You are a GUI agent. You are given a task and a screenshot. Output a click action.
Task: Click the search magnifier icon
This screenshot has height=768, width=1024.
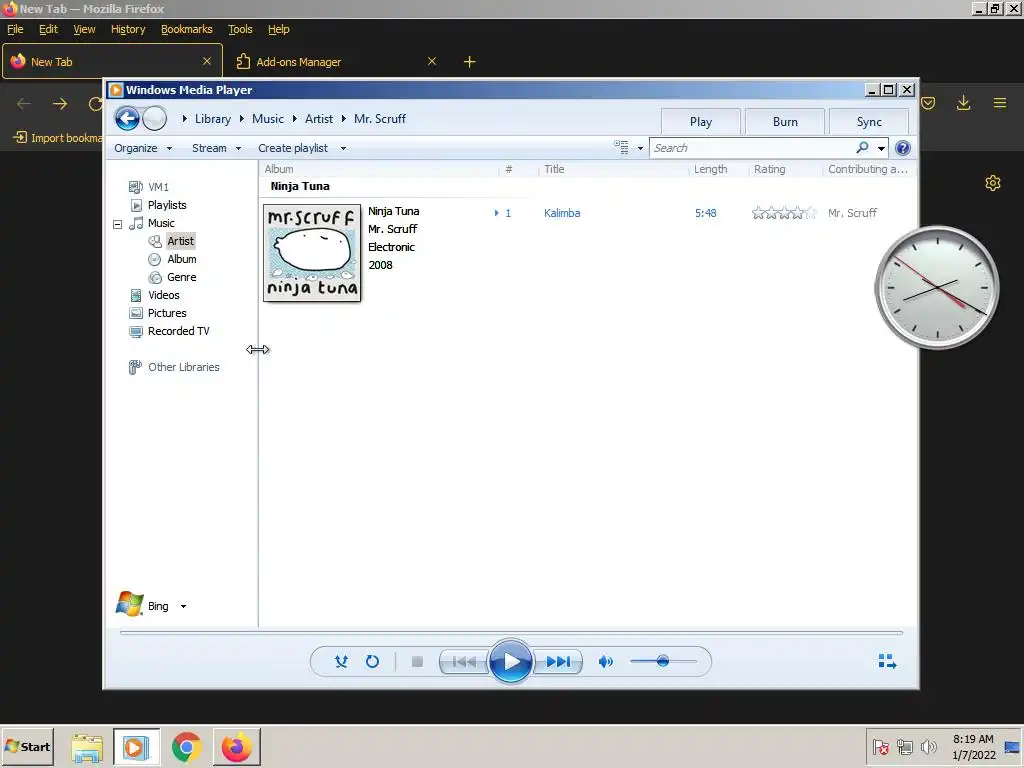862,148
